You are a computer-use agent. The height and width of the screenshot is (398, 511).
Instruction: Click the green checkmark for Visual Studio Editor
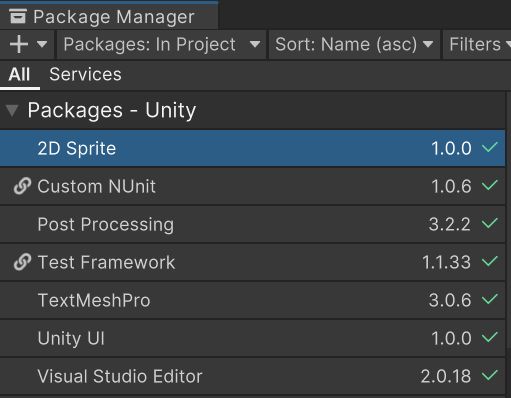490,375
